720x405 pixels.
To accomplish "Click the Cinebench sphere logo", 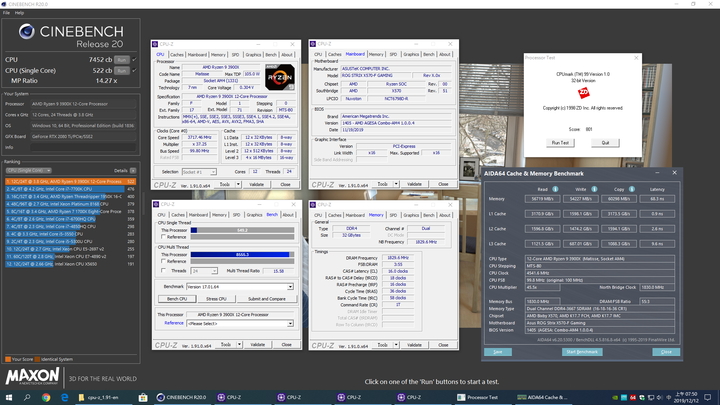I will point(27,32).
